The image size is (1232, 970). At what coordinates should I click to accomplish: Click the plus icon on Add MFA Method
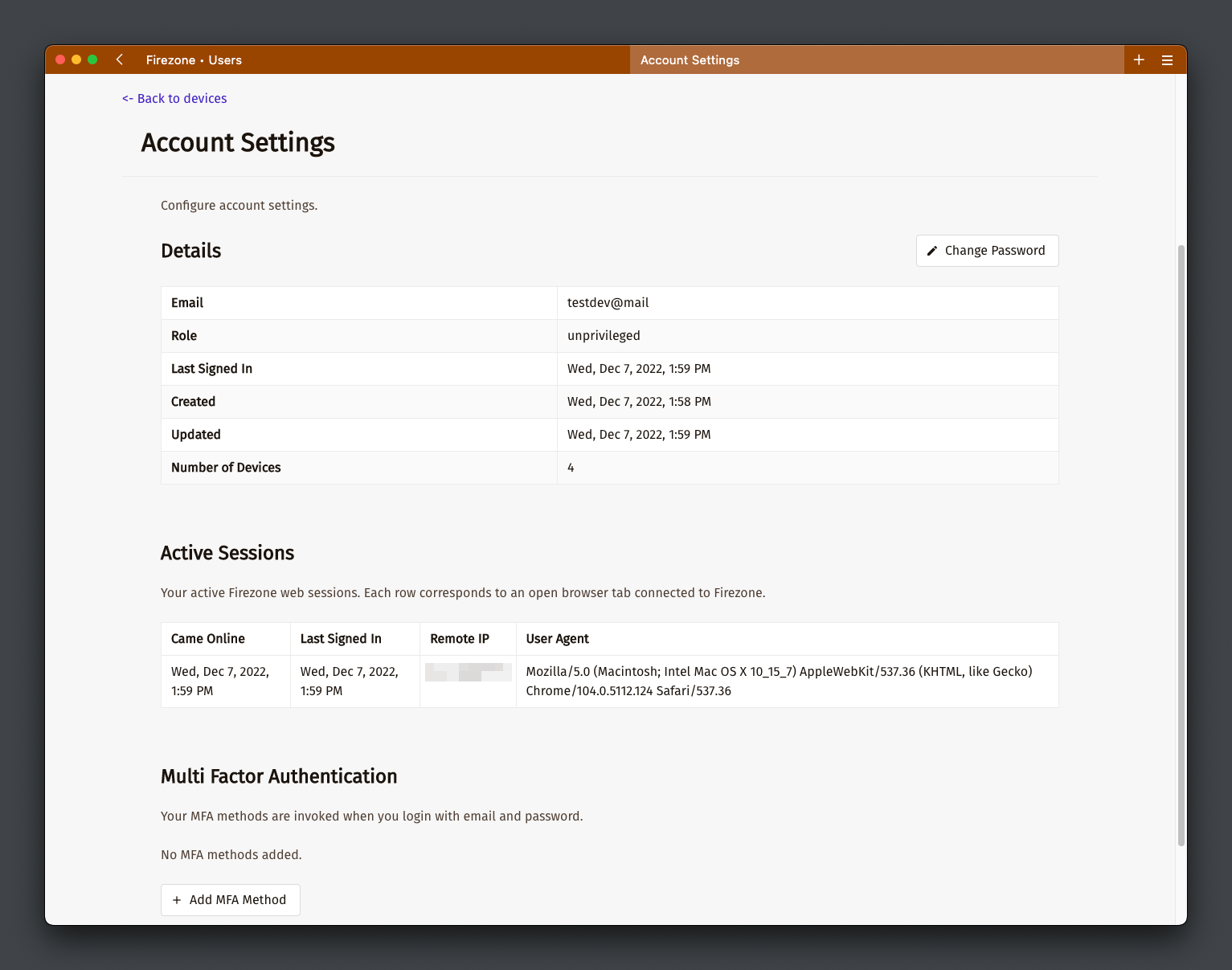[x=177, y=900]
